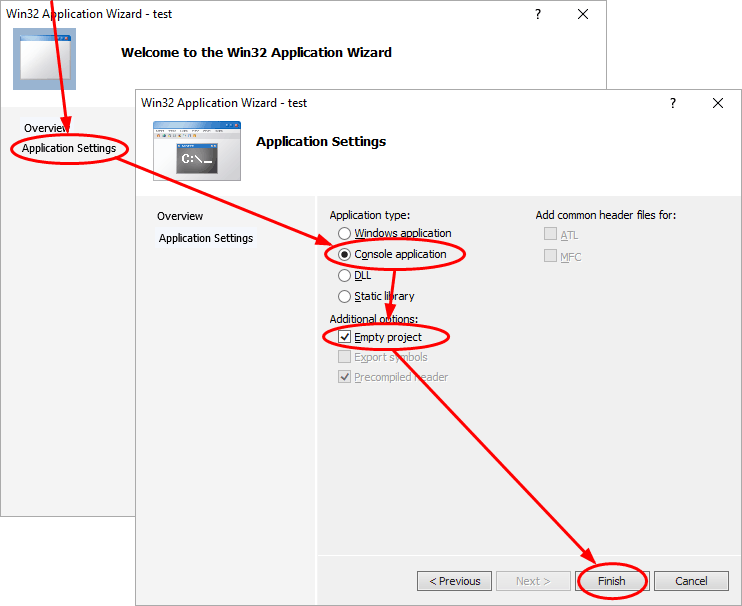The height and width of the screenshot is (606, 742).
Task: Enable MFC header files checkbox
Action: point(550,256)
